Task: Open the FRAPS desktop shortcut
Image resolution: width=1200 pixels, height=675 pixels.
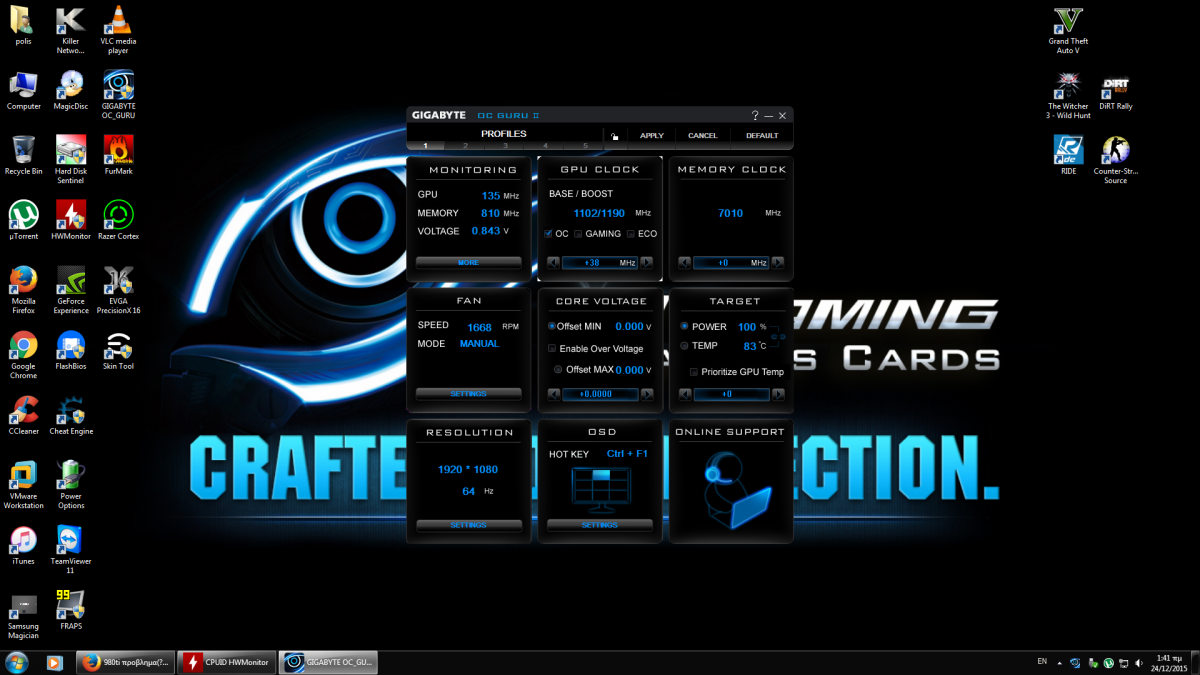Action: (70, 610)
